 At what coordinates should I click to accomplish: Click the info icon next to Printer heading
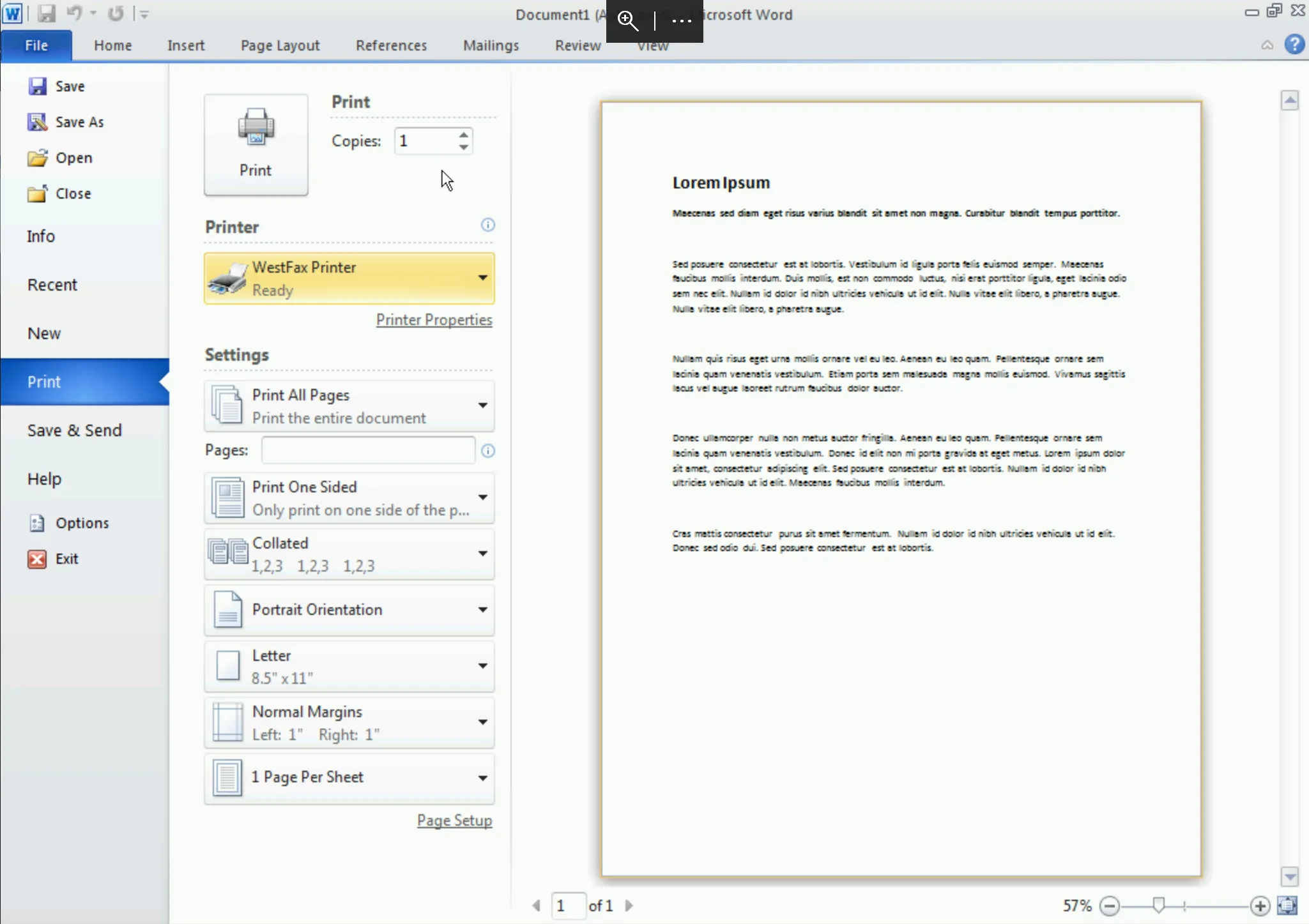(487, 225)
